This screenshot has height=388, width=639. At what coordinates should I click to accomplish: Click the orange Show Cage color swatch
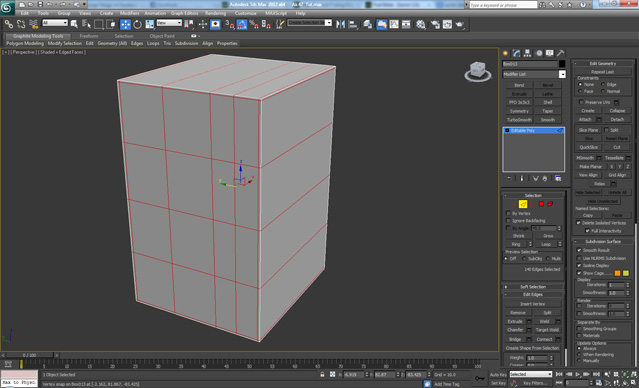point(617,273)
